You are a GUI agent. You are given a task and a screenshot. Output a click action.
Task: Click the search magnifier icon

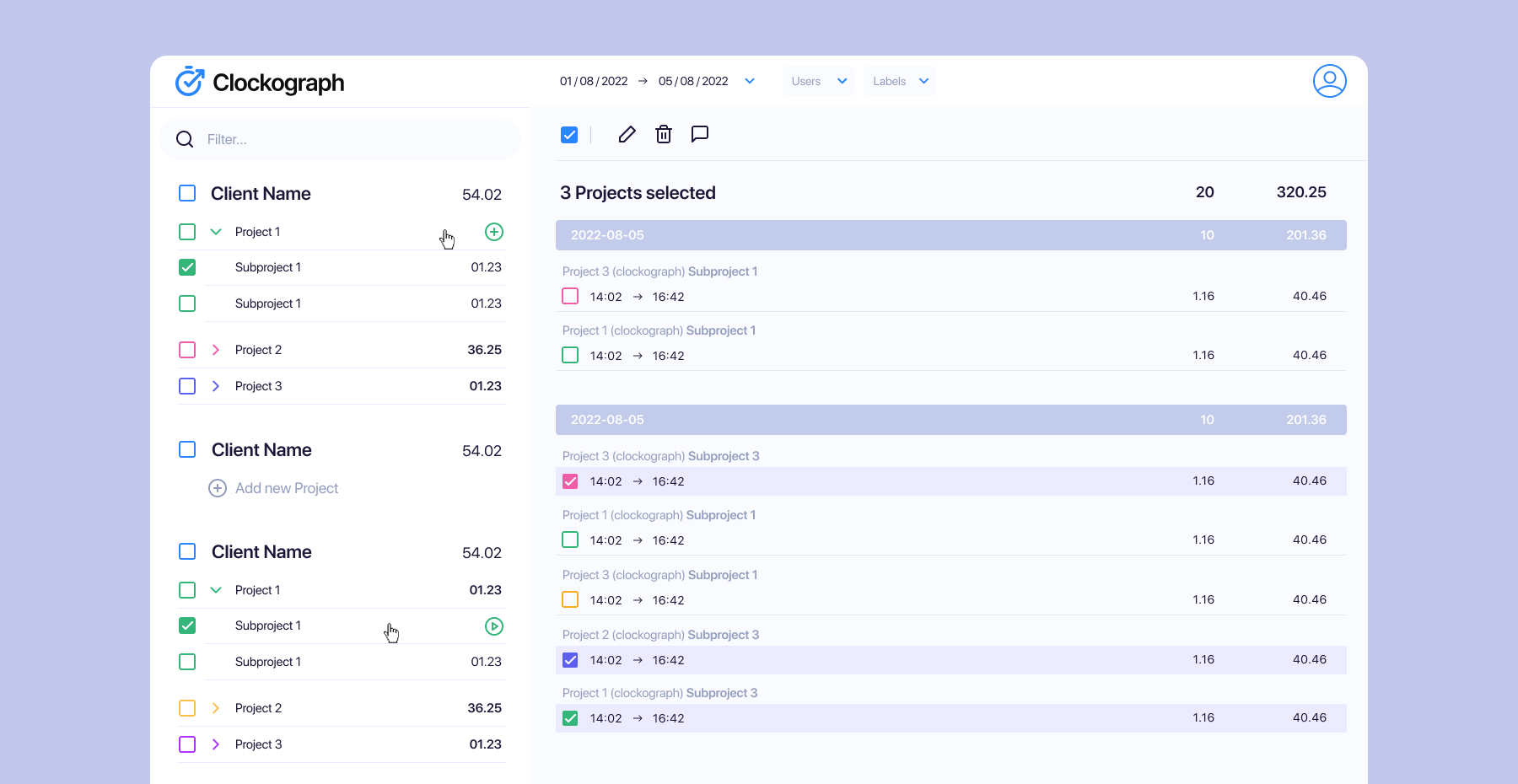[x=185, y=140]
